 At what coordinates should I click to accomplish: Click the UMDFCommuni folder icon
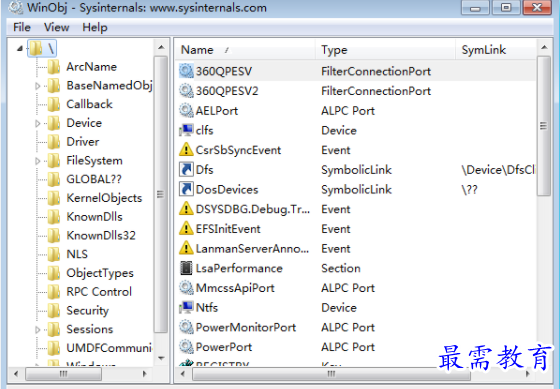54,348
